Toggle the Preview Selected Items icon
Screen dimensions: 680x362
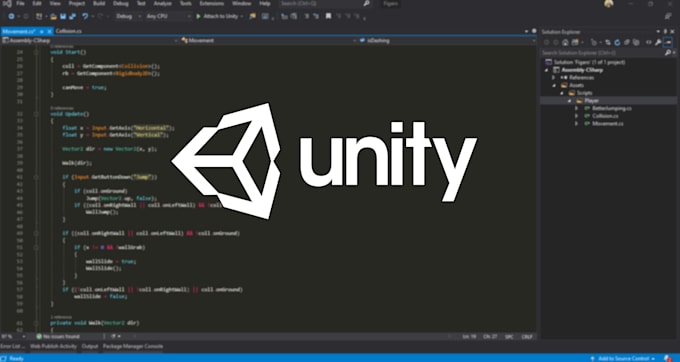click(668, 42)
